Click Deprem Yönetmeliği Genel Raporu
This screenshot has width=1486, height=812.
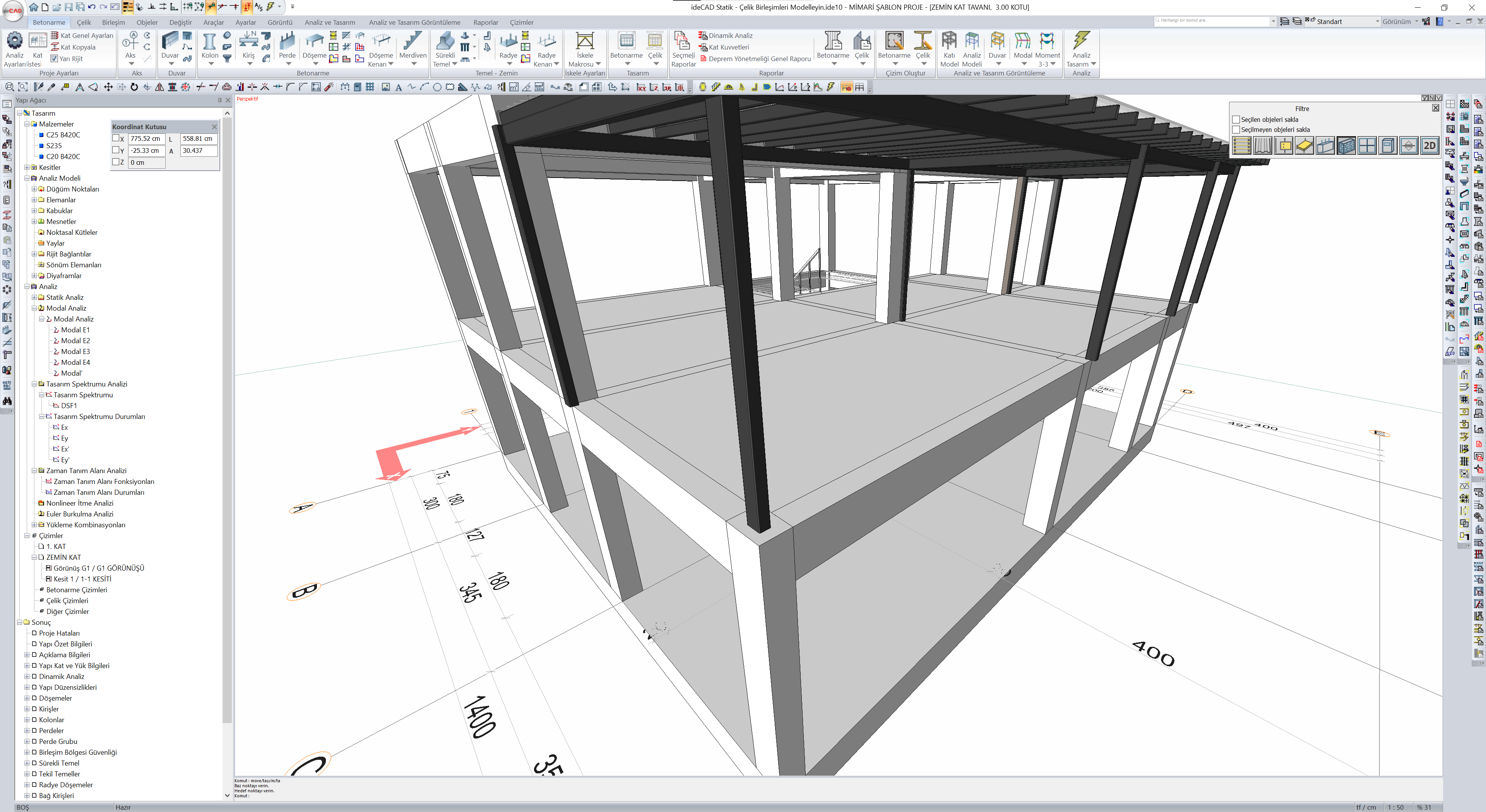tap(759, 58)
